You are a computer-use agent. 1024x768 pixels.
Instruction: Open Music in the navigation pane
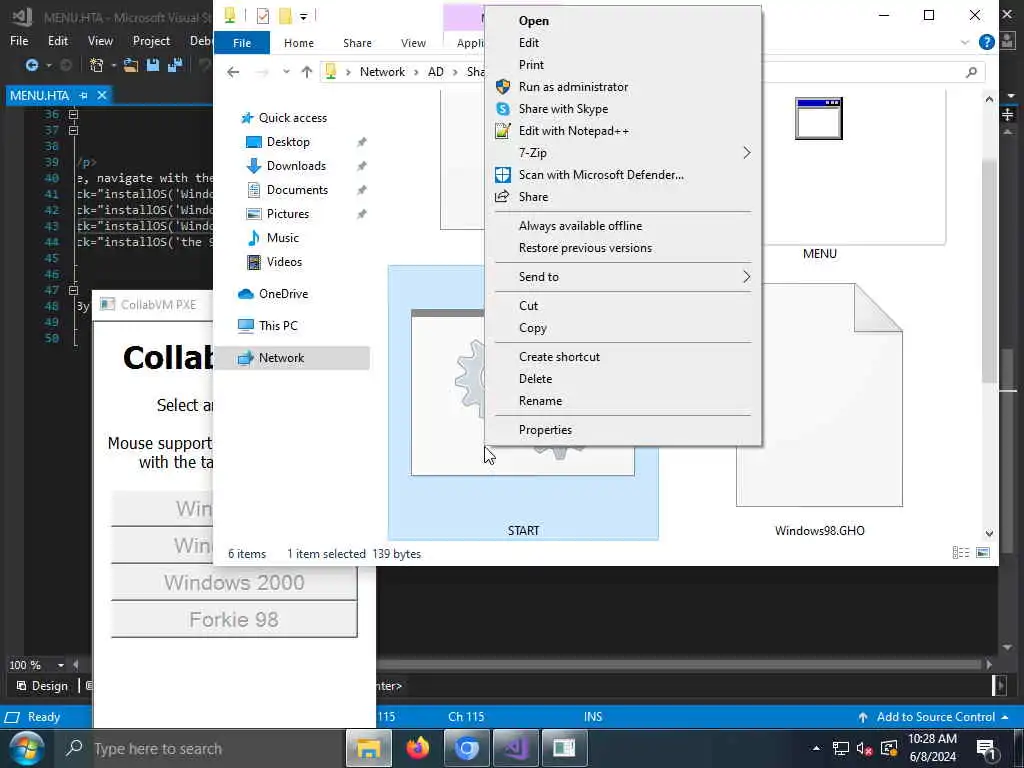point(282,238)
